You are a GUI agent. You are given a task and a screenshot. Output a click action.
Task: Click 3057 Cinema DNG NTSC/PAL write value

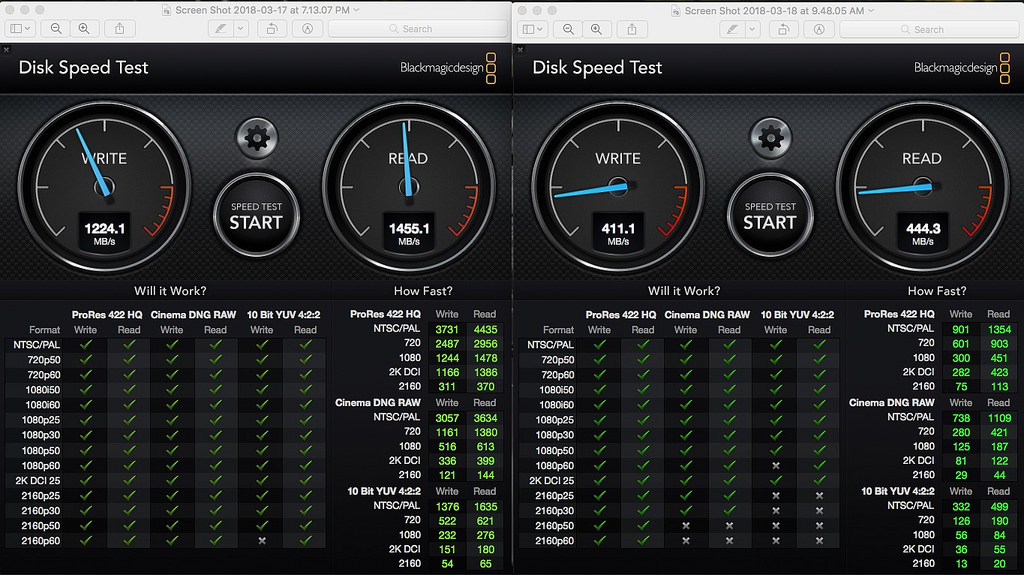pyautogui.click(x=447, y=418)
